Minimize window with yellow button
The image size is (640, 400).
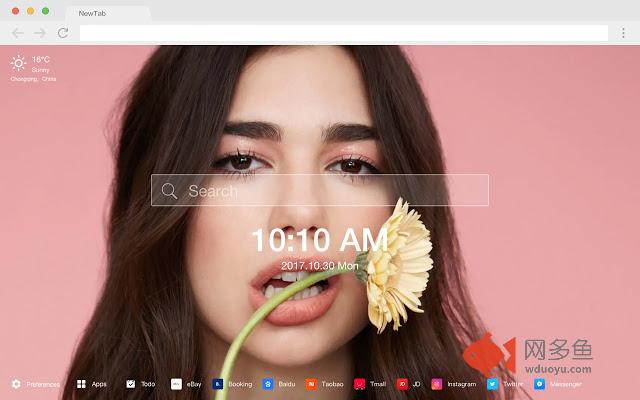31,11
